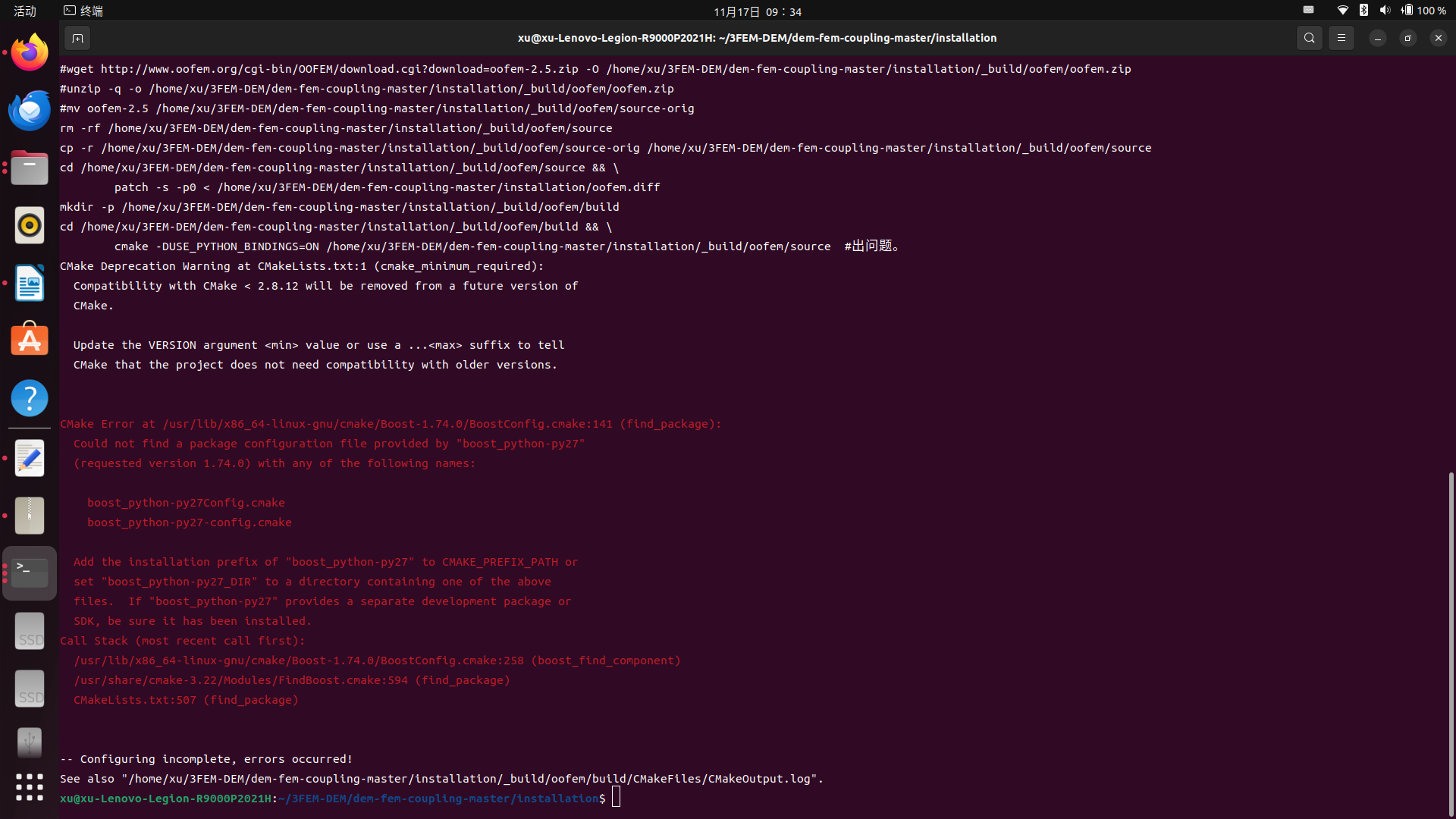The width and height of the screenshot is (1456, 819).
Task: Open the USB drive from the dock
Action: [x=29, y=742]
